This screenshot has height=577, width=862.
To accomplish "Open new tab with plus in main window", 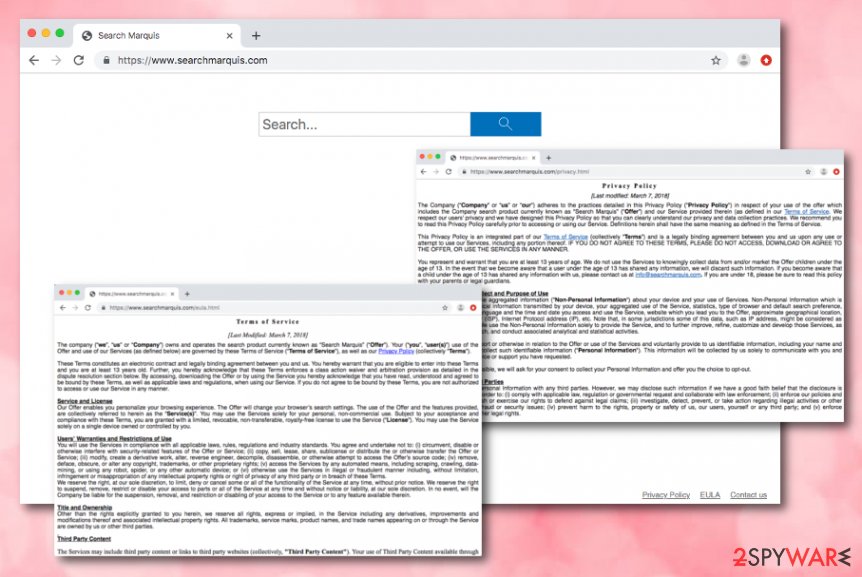I will [256, 36].
